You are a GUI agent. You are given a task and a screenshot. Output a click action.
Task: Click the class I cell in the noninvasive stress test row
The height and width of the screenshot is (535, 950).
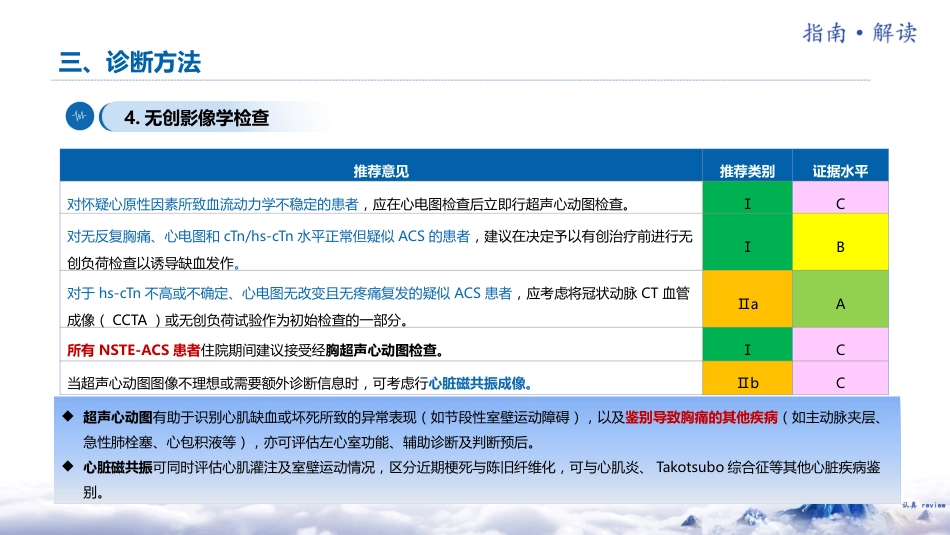(x=748, y=242)
